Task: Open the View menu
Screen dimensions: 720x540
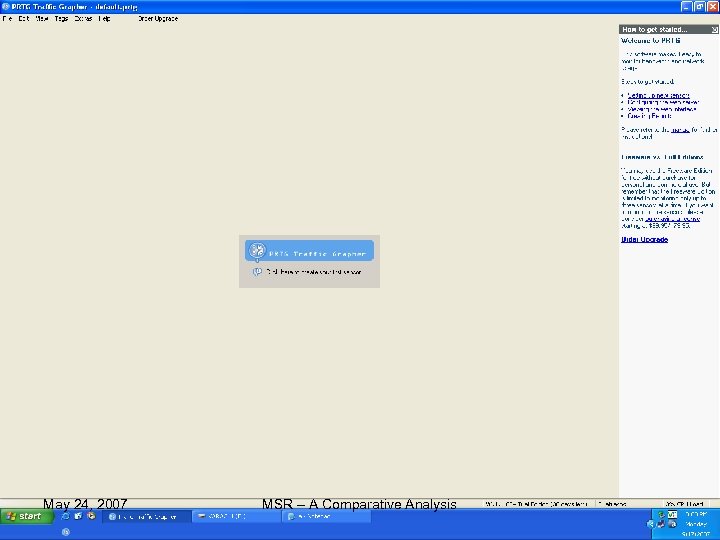Action: pos(42,19)
